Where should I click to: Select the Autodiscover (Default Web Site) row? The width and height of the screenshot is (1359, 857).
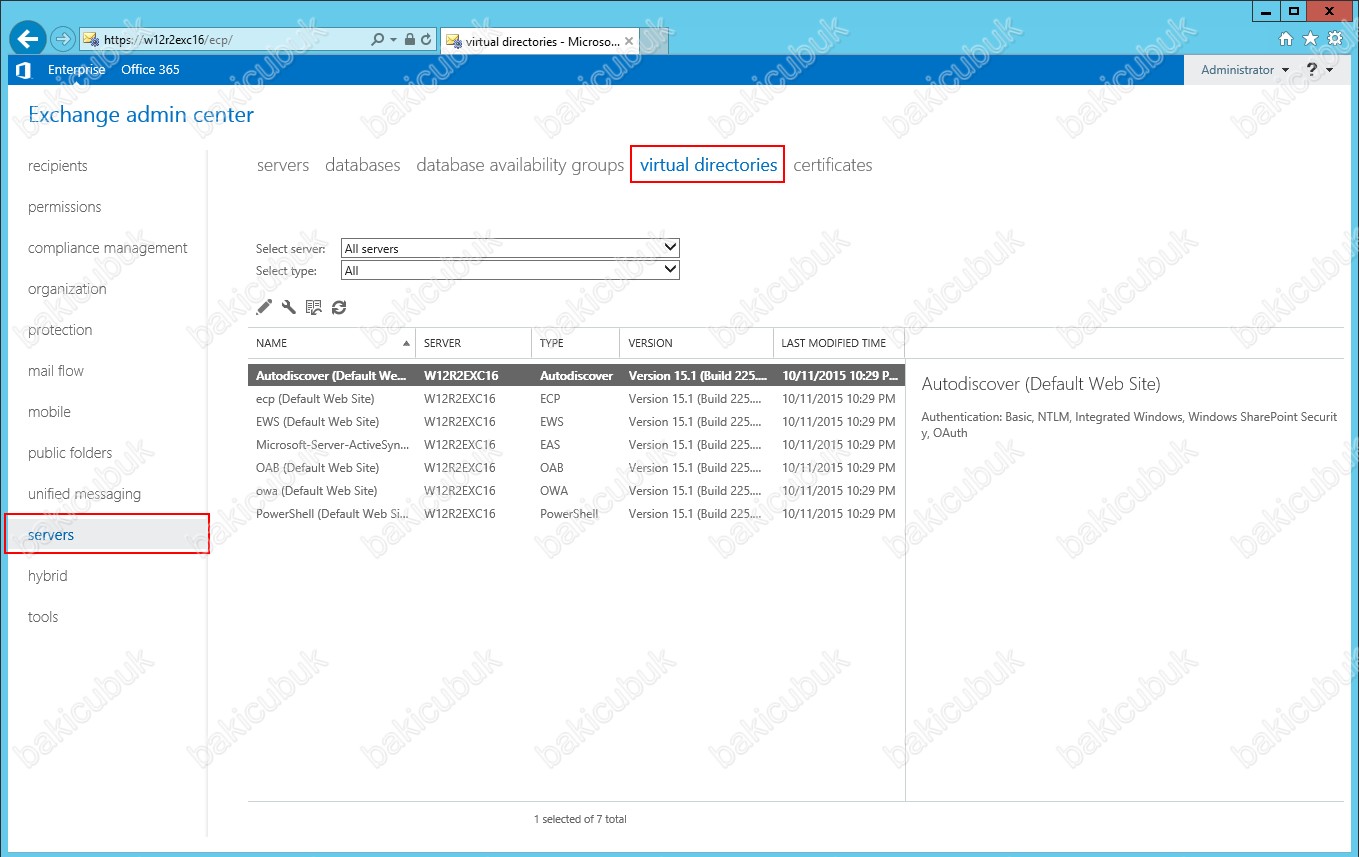coord(576,376)
